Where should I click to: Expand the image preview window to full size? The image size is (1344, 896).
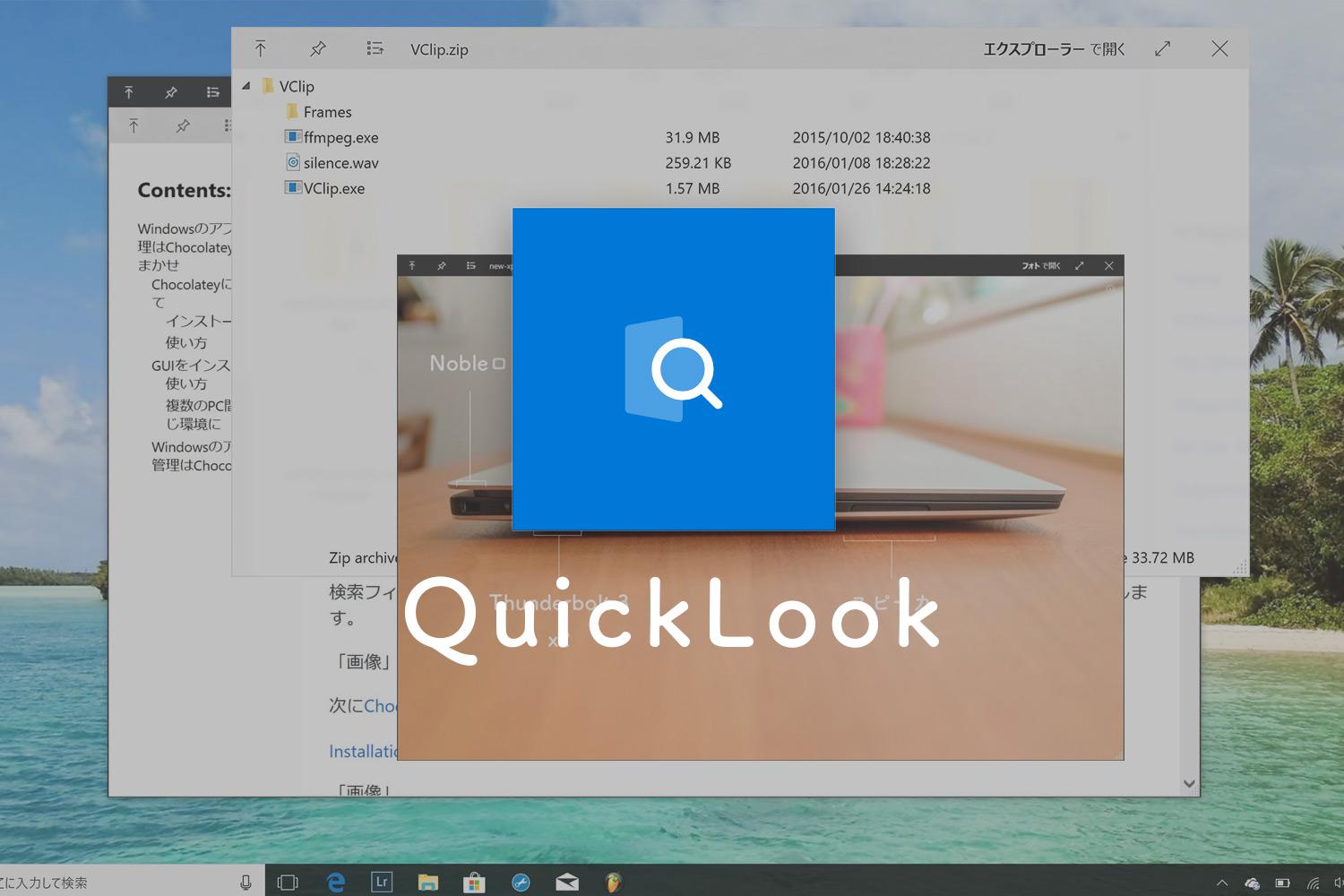pos(1080,265)
